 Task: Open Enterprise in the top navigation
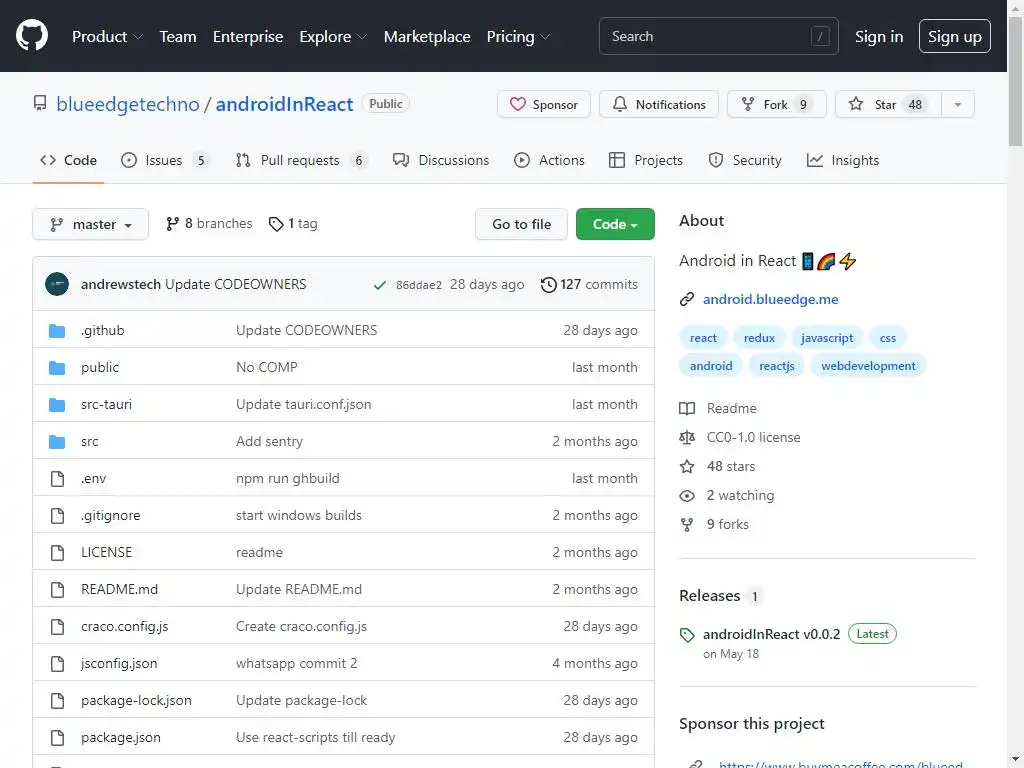(x=248, y=37)
